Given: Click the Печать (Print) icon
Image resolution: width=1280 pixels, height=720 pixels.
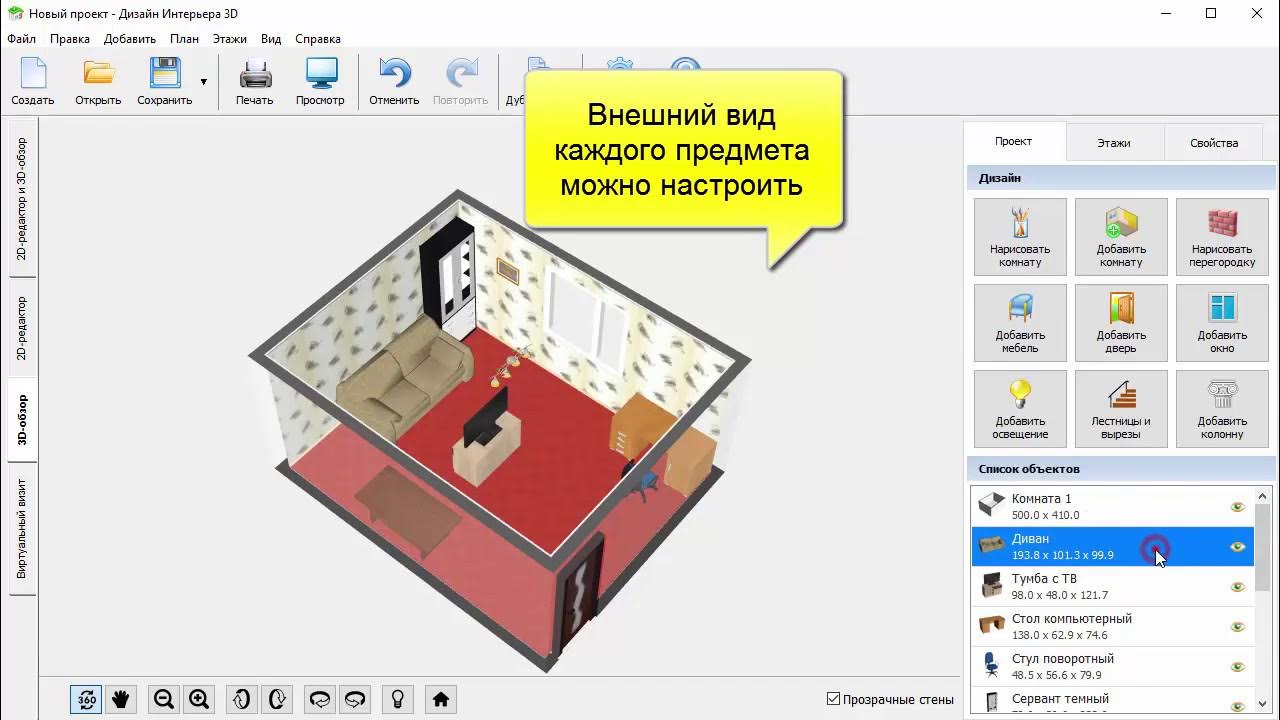Looking at the screenshot, I should coord(255,82).
